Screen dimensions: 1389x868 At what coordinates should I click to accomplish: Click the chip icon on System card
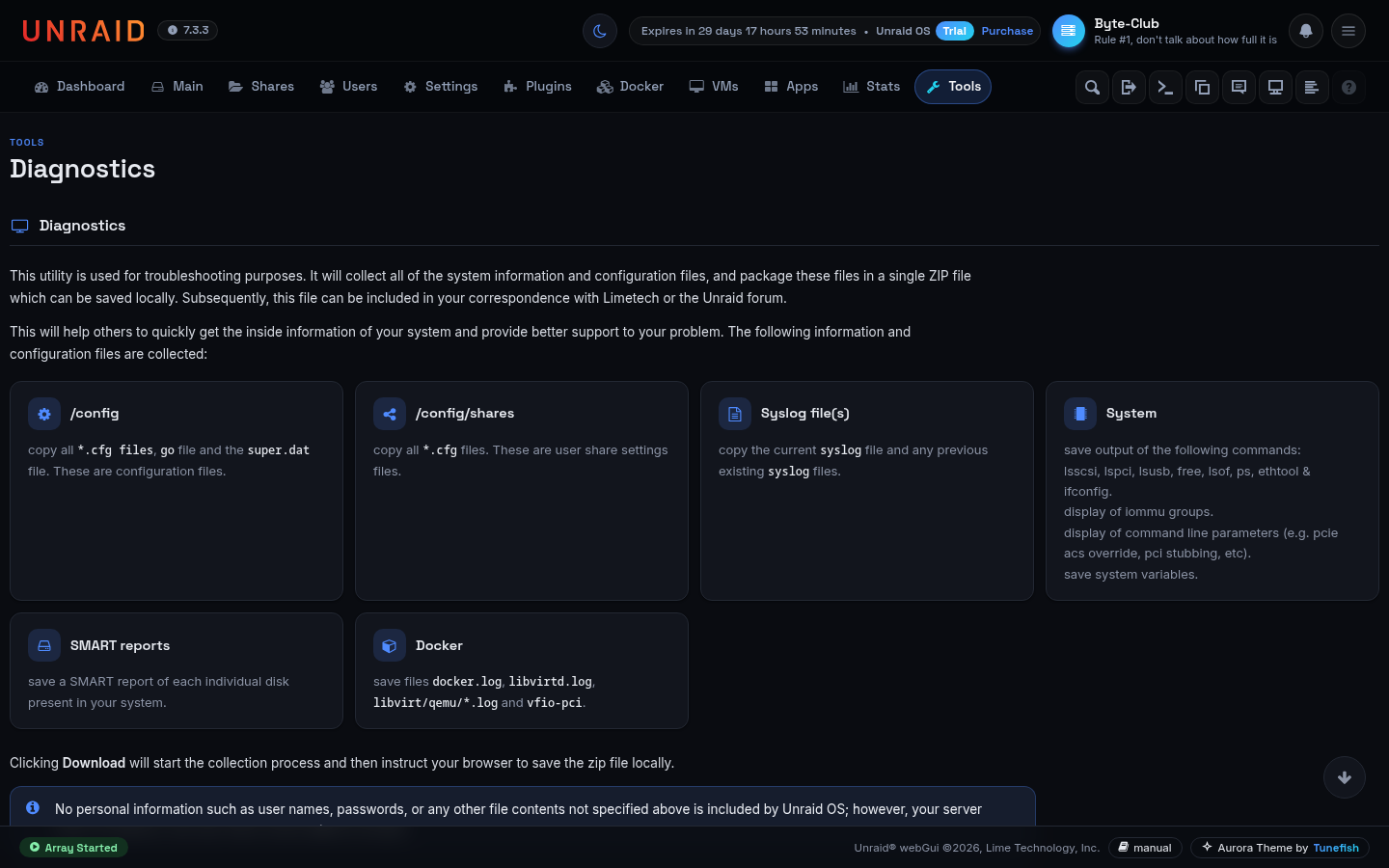pos(1080,414)
